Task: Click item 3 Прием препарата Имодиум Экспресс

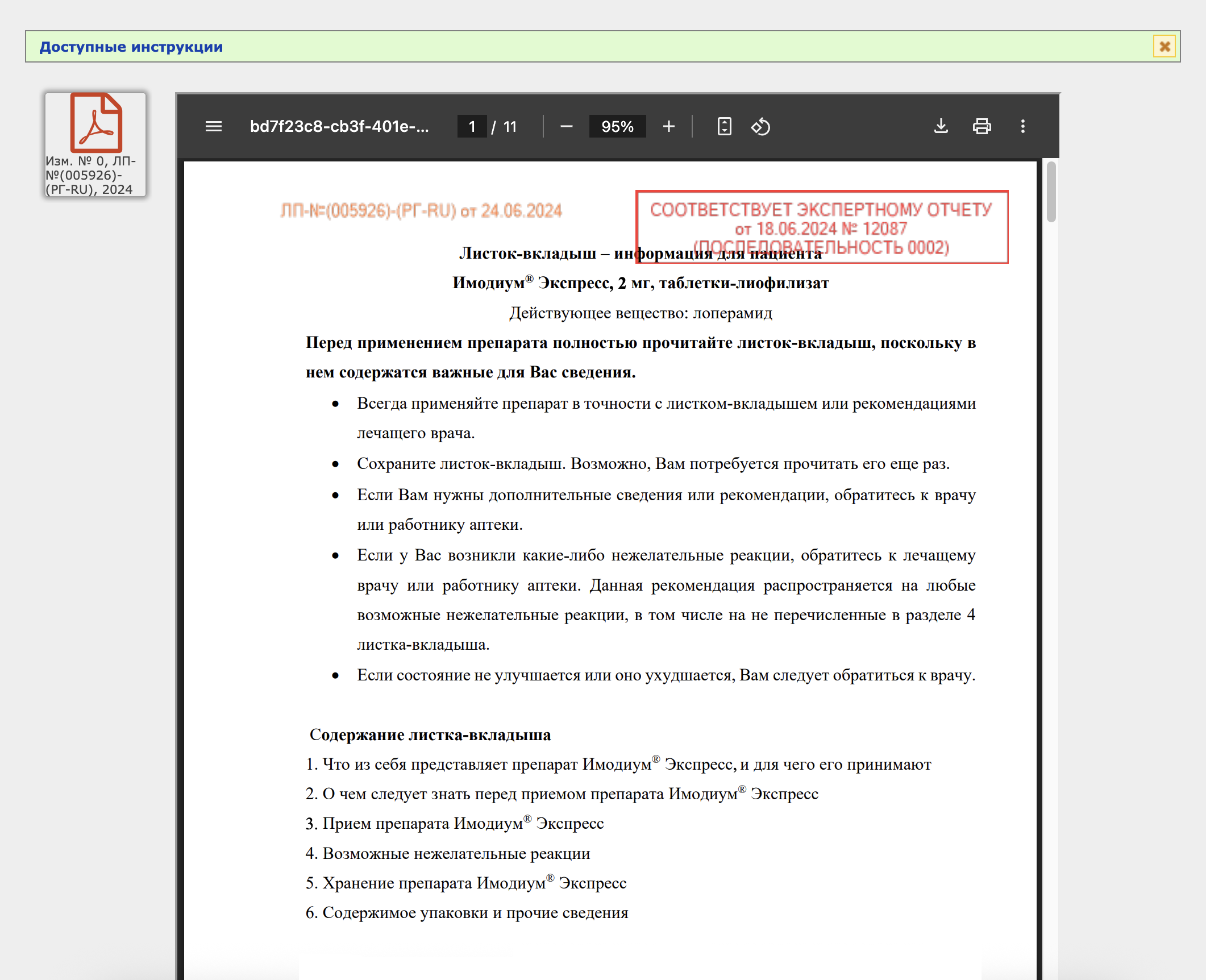Action: 455,823
